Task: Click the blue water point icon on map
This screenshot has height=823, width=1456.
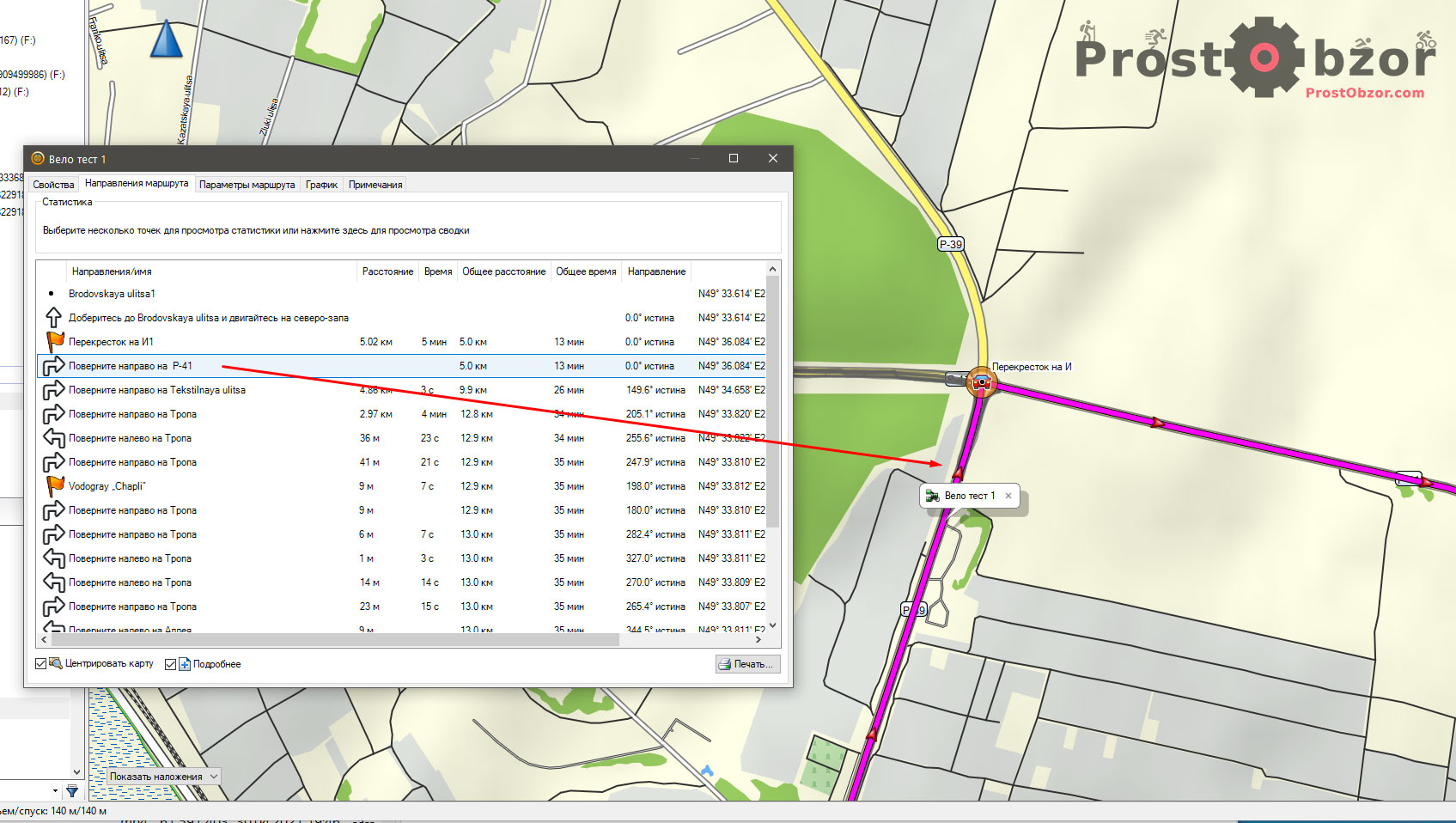Action: [x=707, y=771]
